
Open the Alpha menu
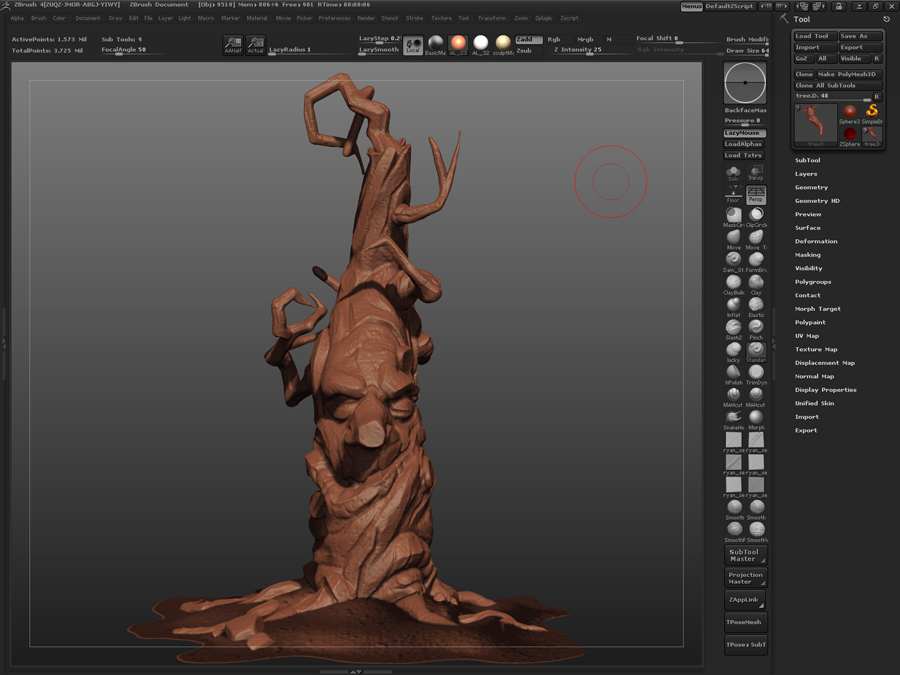pyautogui.click(x=17, y=18)
